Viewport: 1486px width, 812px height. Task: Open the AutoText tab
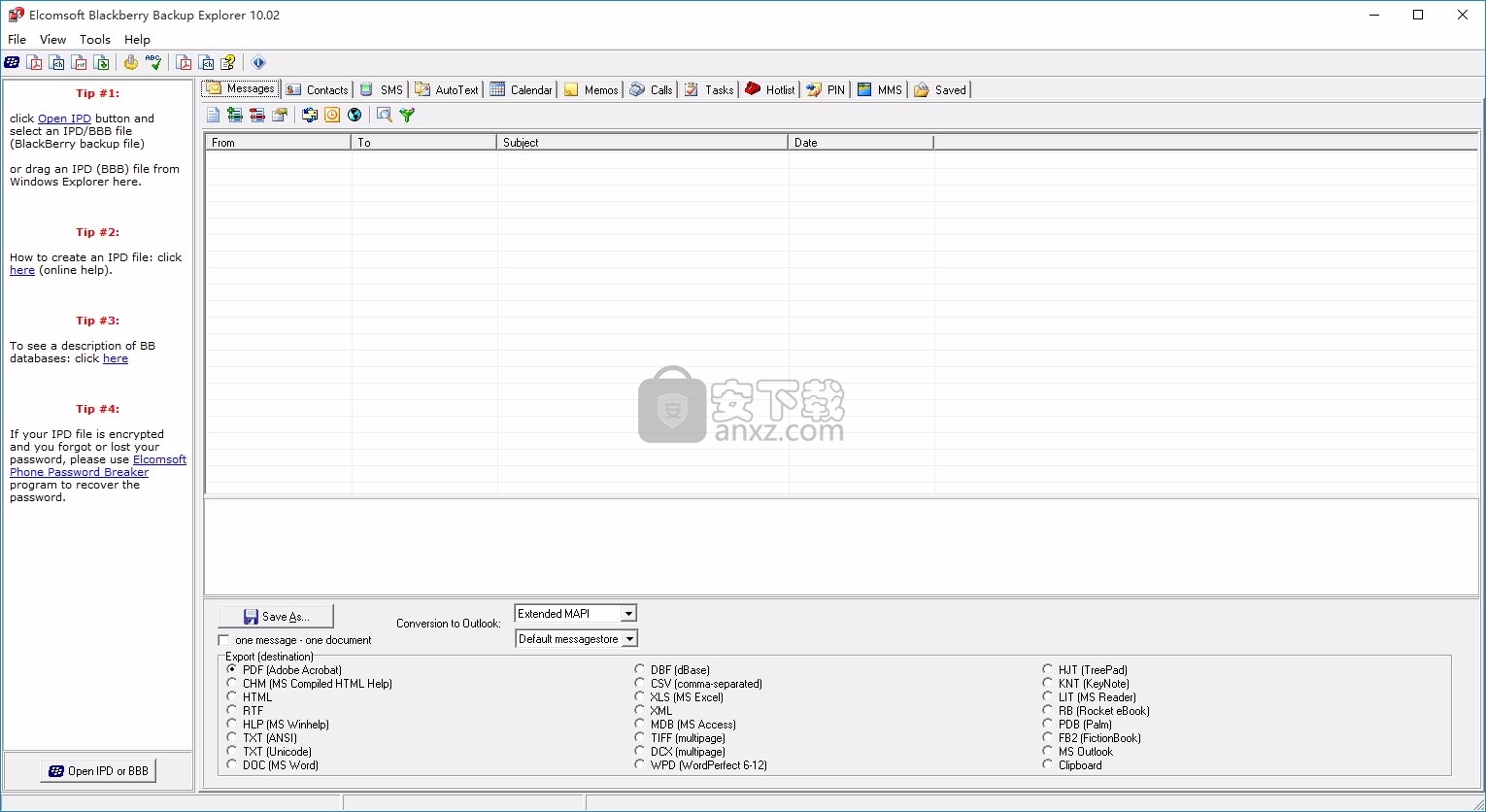pyautogui.click(x=447, y=89)
